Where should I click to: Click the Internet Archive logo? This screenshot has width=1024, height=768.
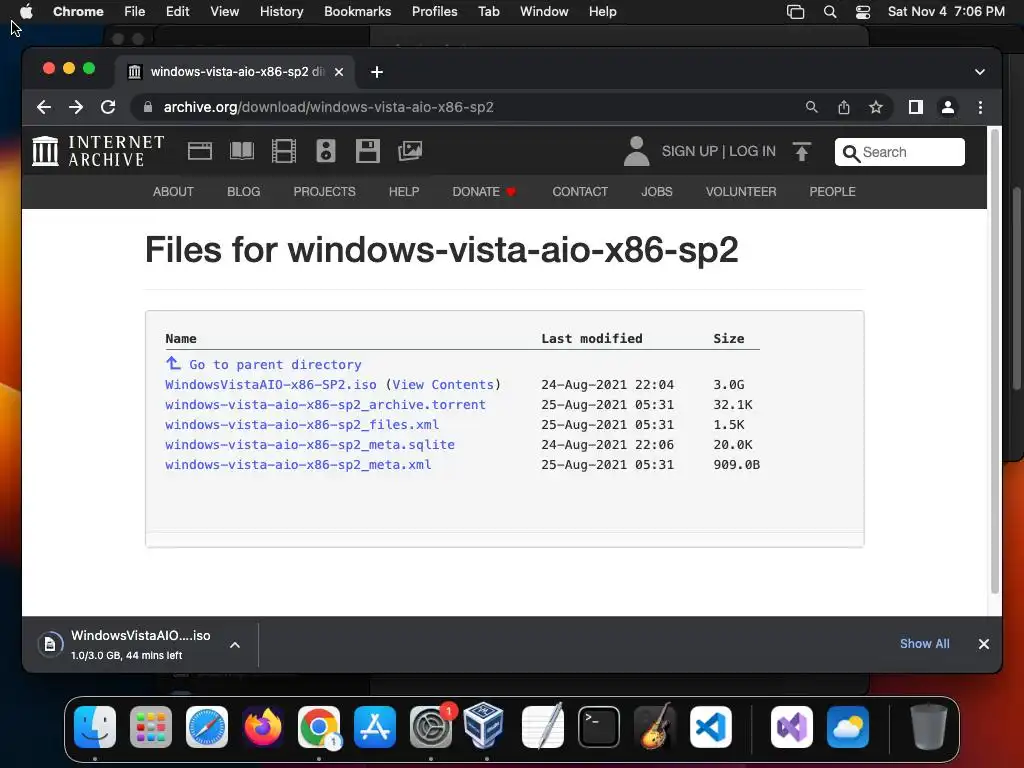tap(98, 151)
